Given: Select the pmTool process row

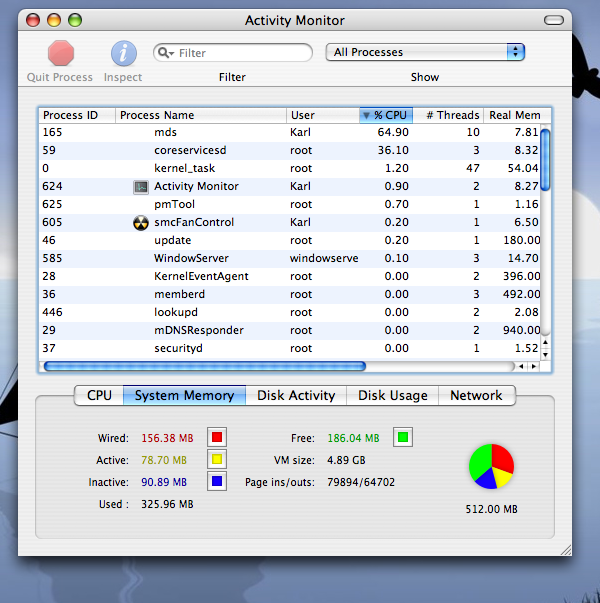Looking at the screenshot, I should (x=290, y=205).
